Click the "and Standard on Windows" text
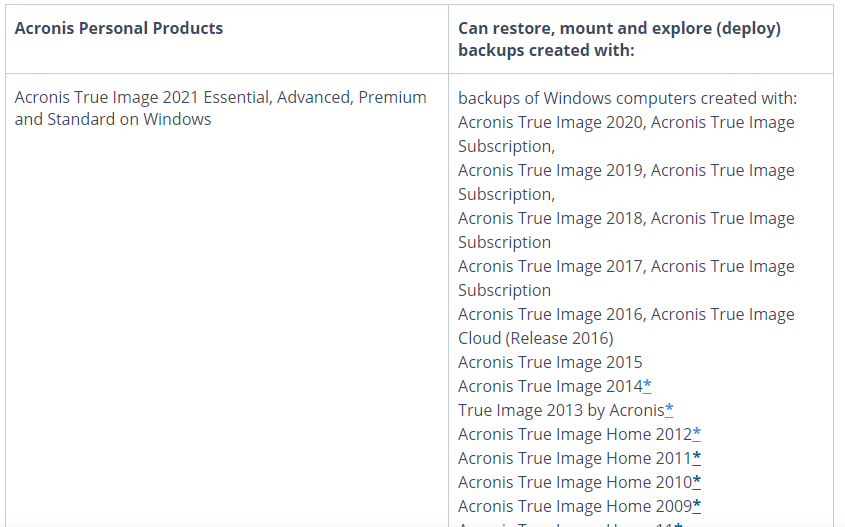Image resolution: width=845 pixels, height=527 pixels. pyautogui.click(x=113, y=120)
